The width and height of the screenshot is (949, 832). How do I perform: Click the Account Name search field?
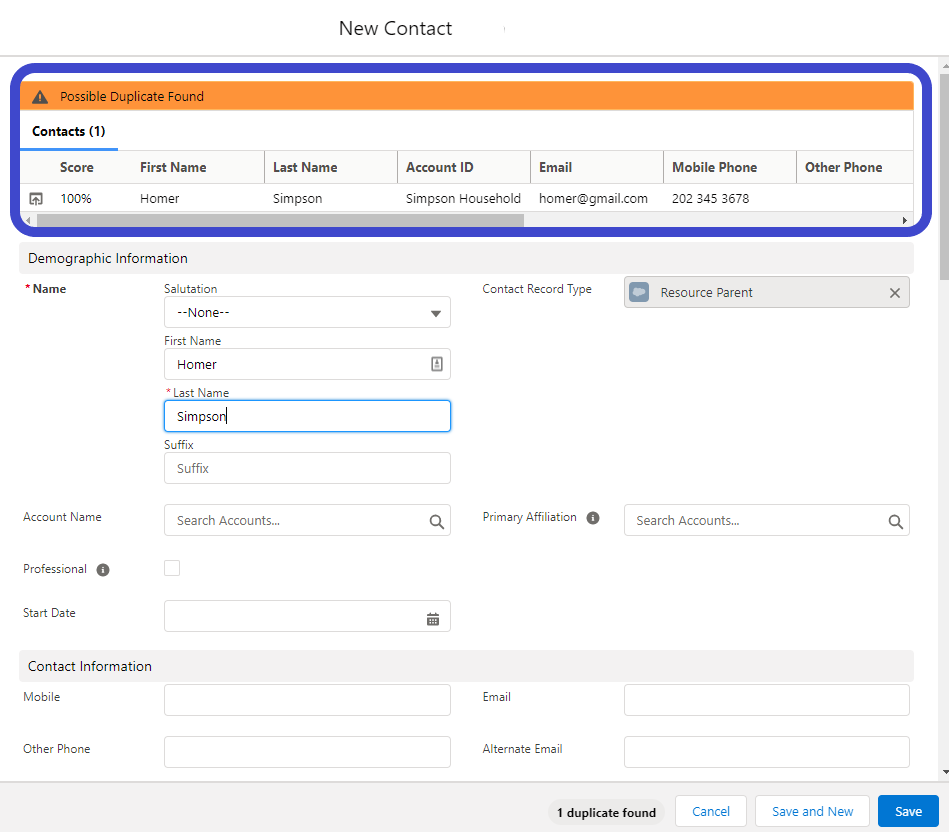[307, 520]
